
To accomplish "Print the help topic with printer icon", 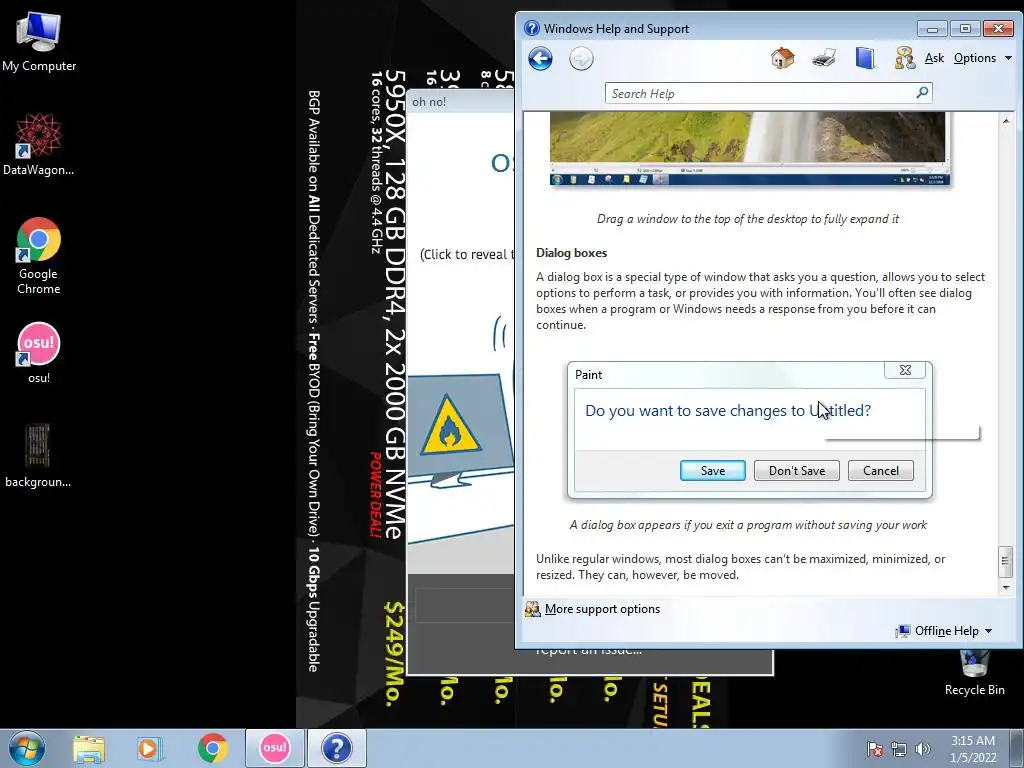I will [x=824, y=58].
